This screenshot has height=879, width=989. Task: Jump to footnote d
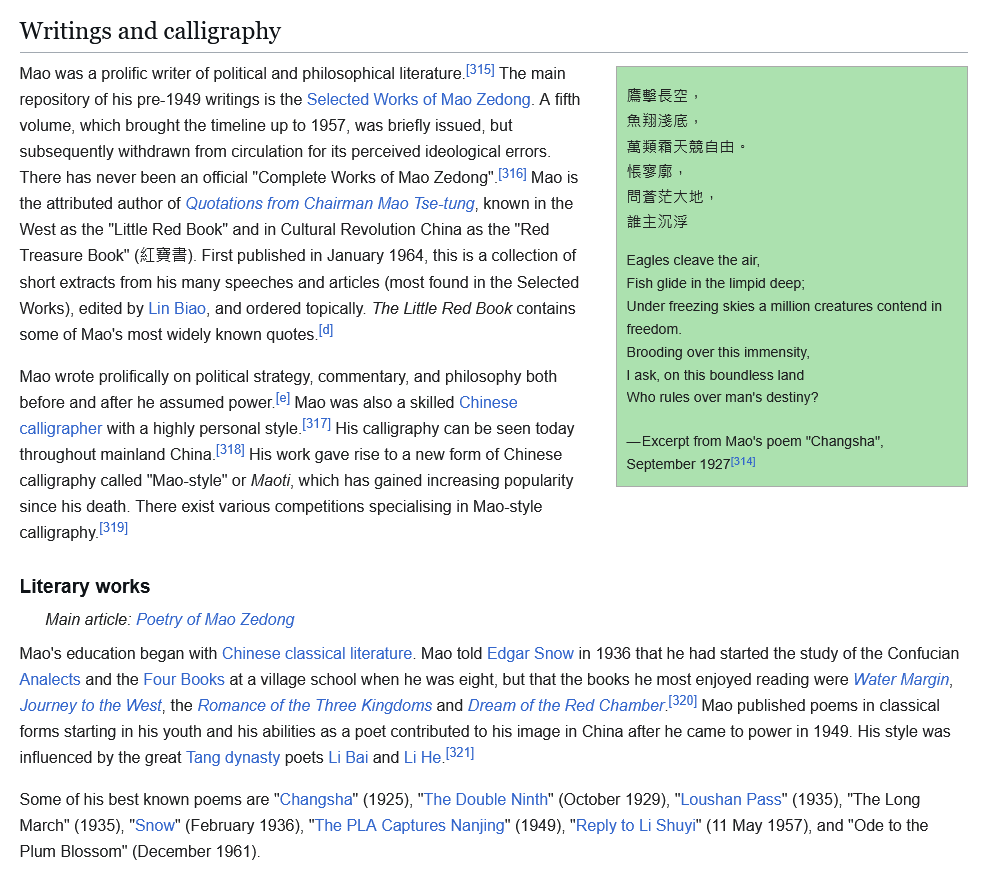pyautogui.click(x=325, y=330)
